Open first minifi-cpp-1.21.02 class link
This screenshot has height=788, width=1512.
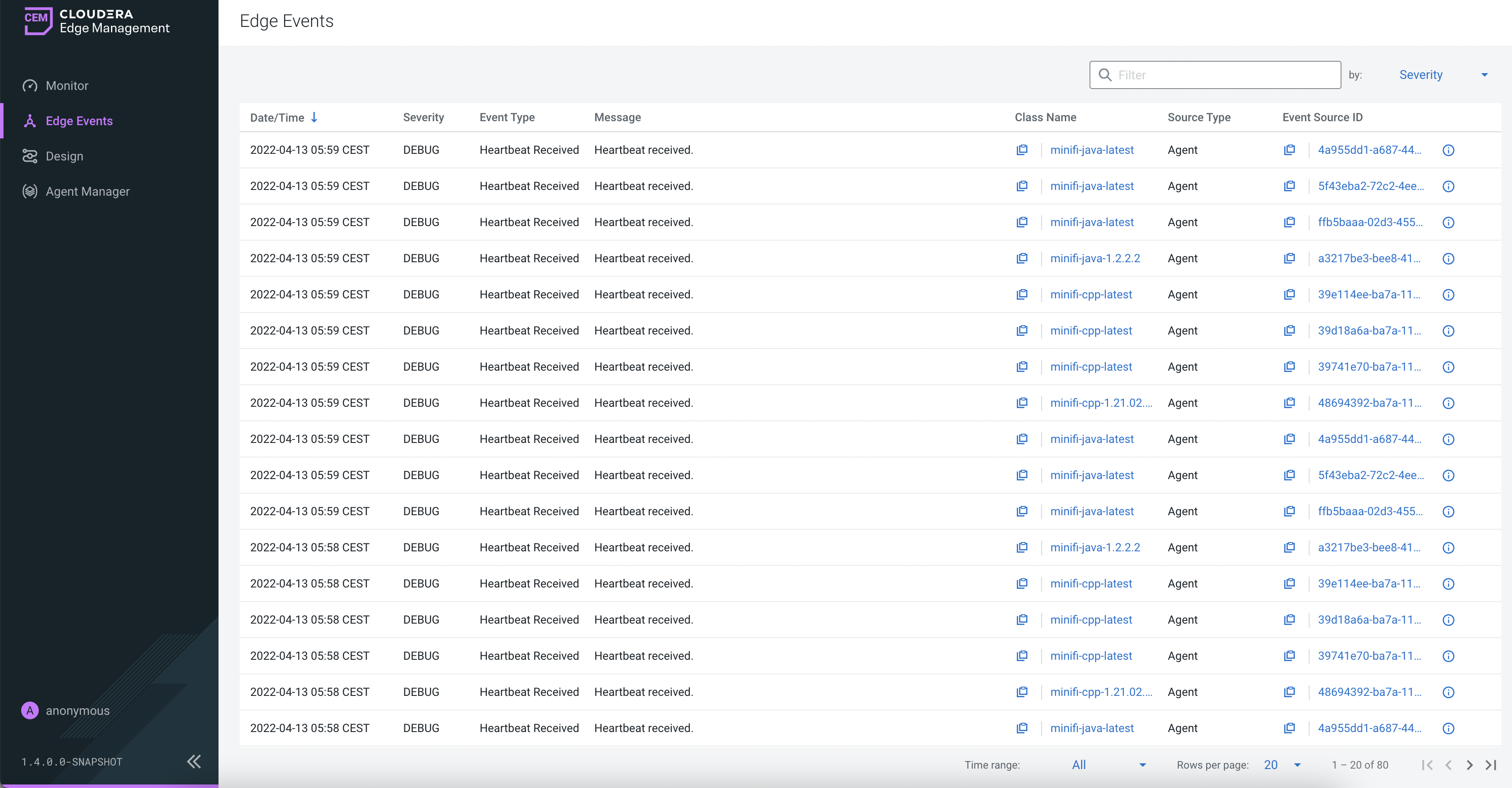click(x=1101, y=403)
